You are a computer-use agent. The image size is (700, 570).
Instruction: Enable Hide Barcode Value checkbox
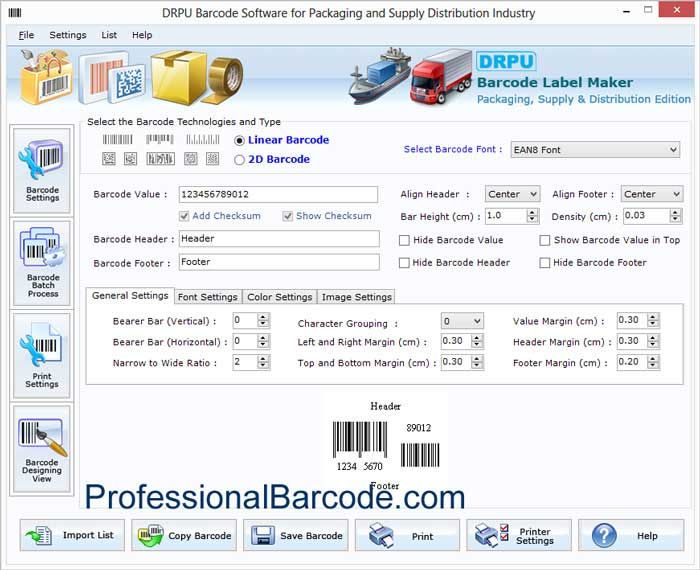click(404, 241)
